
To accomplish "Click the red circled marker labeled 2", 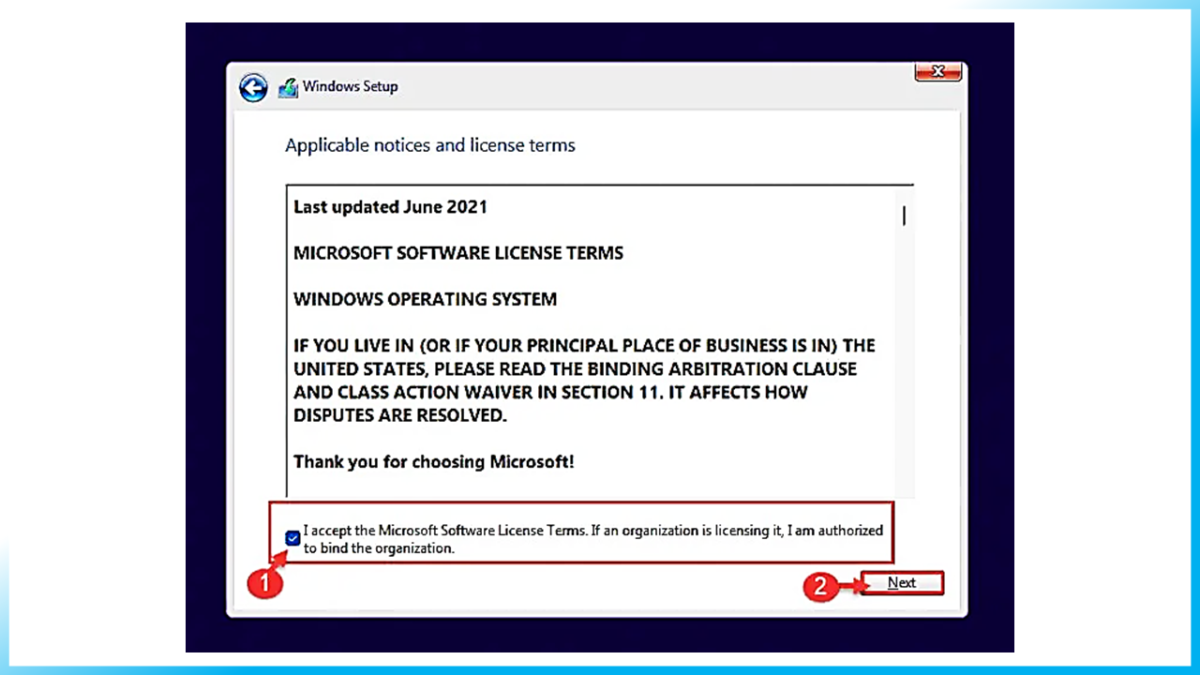I will pyautogui.click(x=822, y=588).
